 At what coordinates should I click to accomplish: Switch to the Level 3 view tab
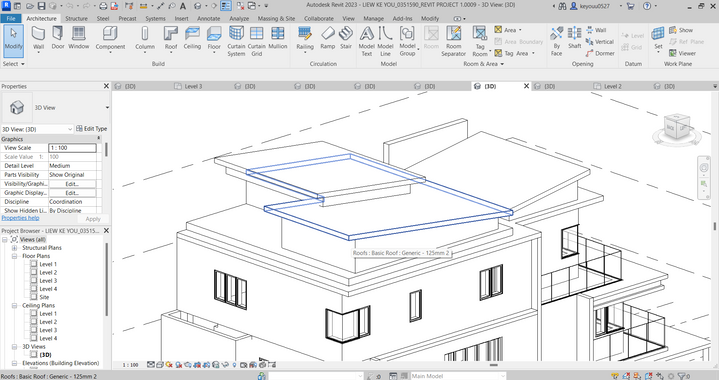193,86
